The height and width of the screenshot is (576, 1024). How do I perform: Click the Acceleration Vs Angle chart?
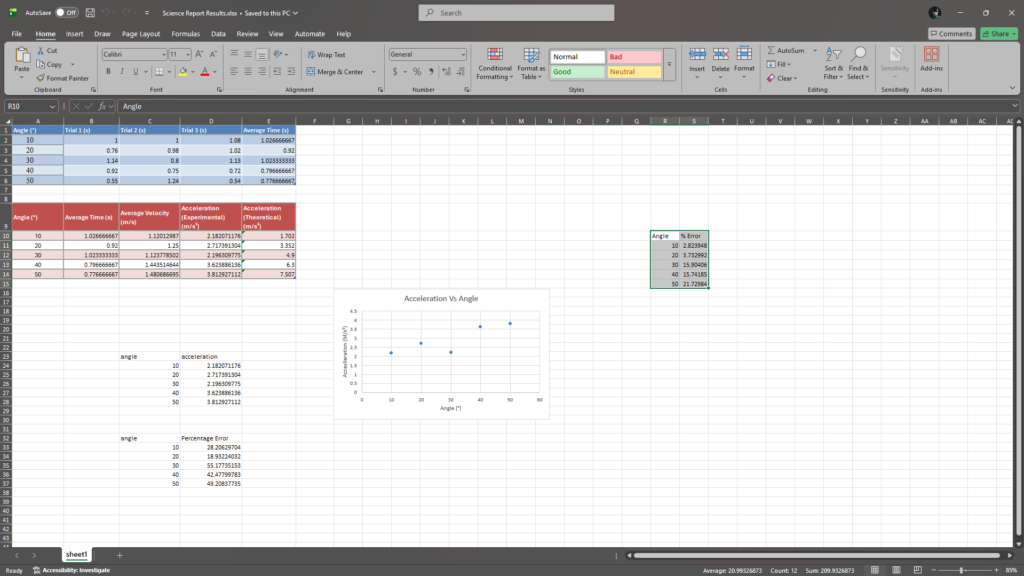click(441, 353)
